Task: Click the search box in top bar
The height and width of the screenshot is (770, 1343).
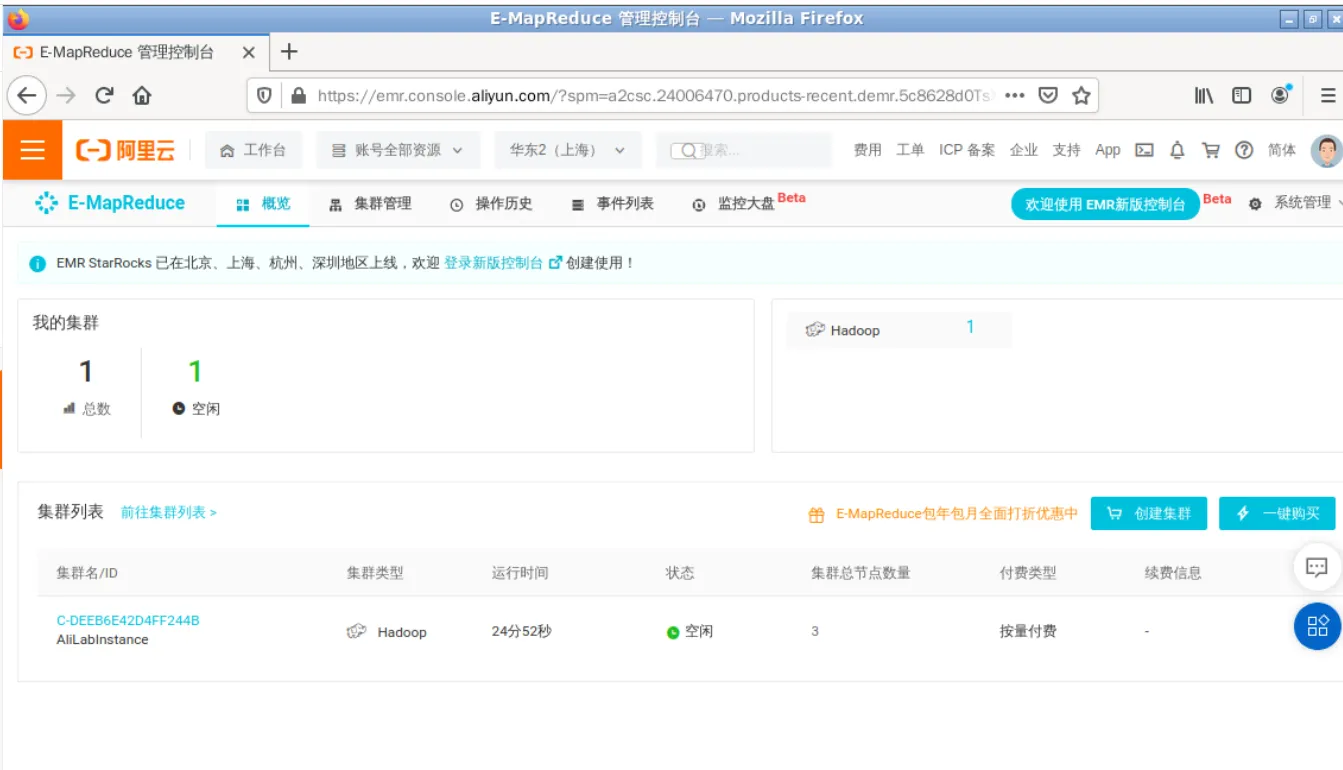Action: pos(745,150)
